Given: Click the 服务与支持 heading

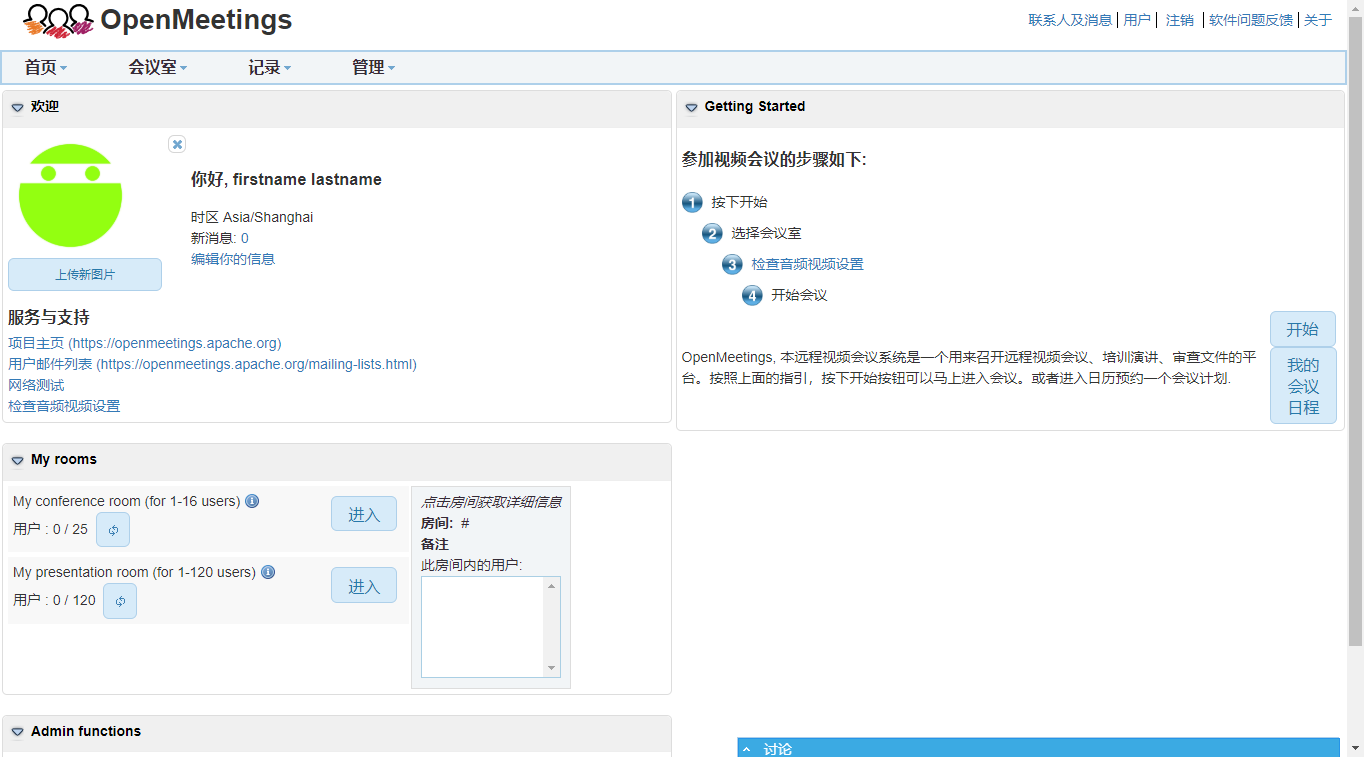Looking at the screenshot, I should pos(49,318).
